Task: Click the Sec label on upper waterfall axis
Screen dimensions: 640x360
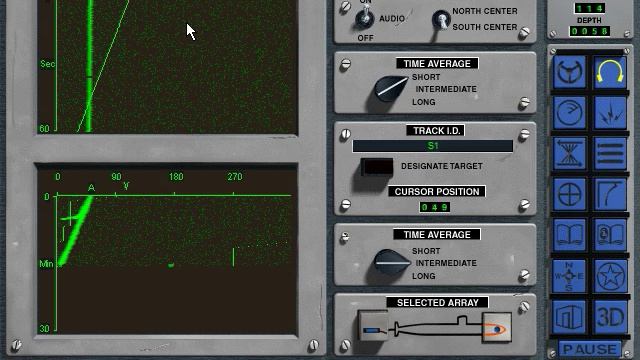Action: point(47,64)
